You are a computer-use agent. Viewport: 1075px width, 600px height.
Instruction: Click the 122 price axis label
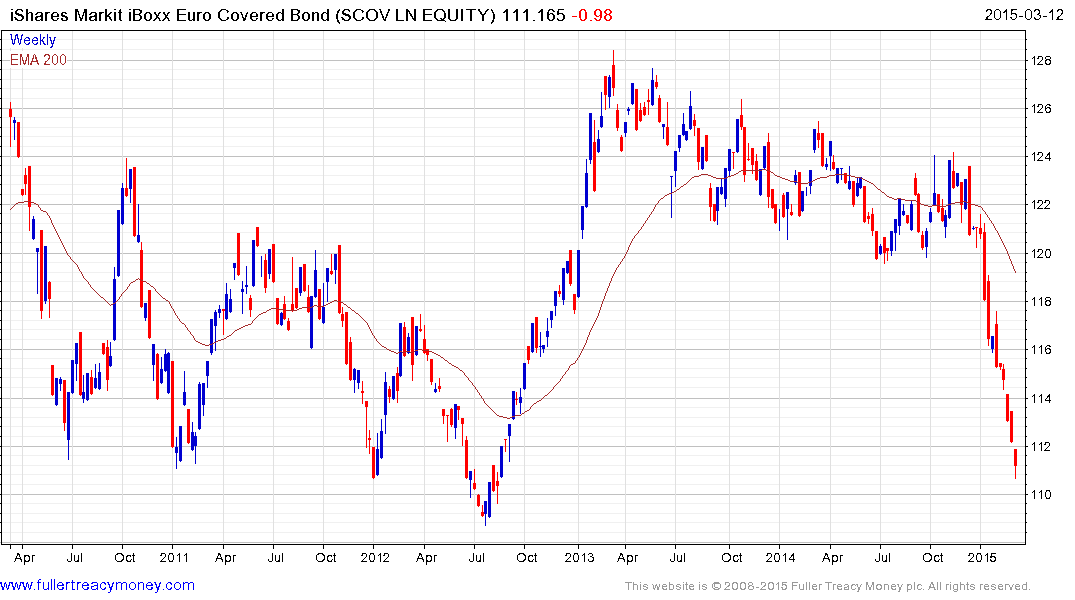pyautogui.click(x=1041, y=205)
